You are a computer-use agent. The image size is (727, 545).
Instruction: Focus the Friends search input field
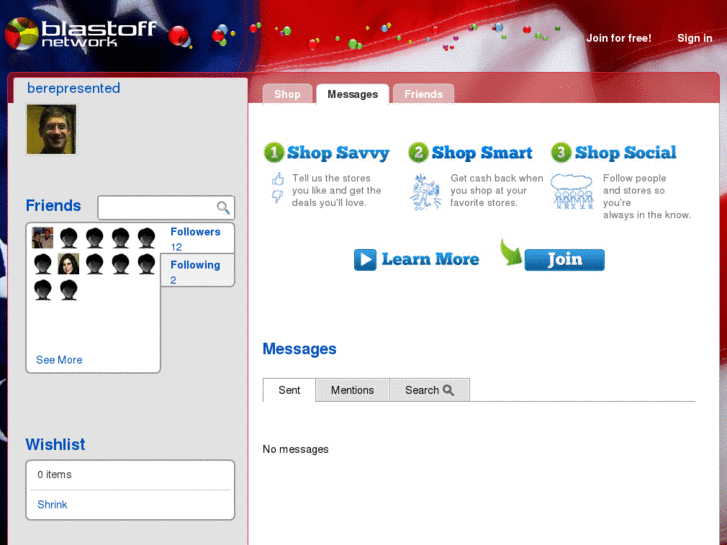[166, 207]
